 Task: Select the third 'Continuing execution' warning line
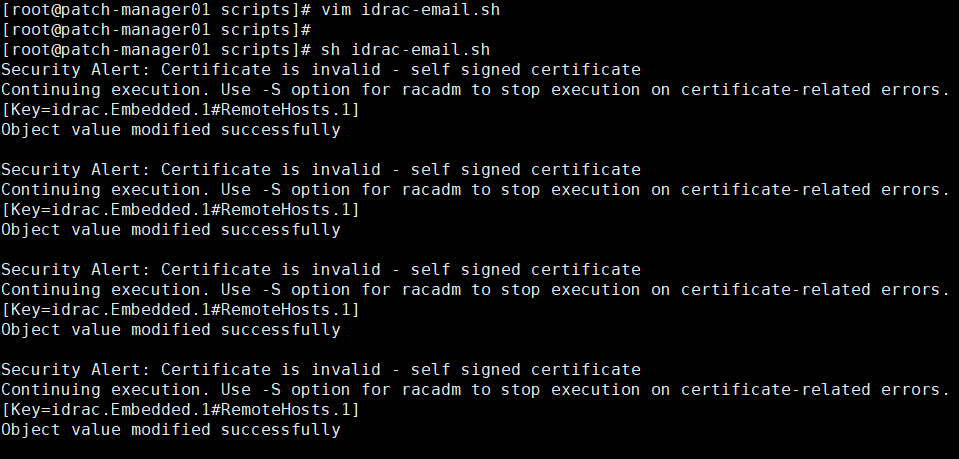click(x=475, y=289)
